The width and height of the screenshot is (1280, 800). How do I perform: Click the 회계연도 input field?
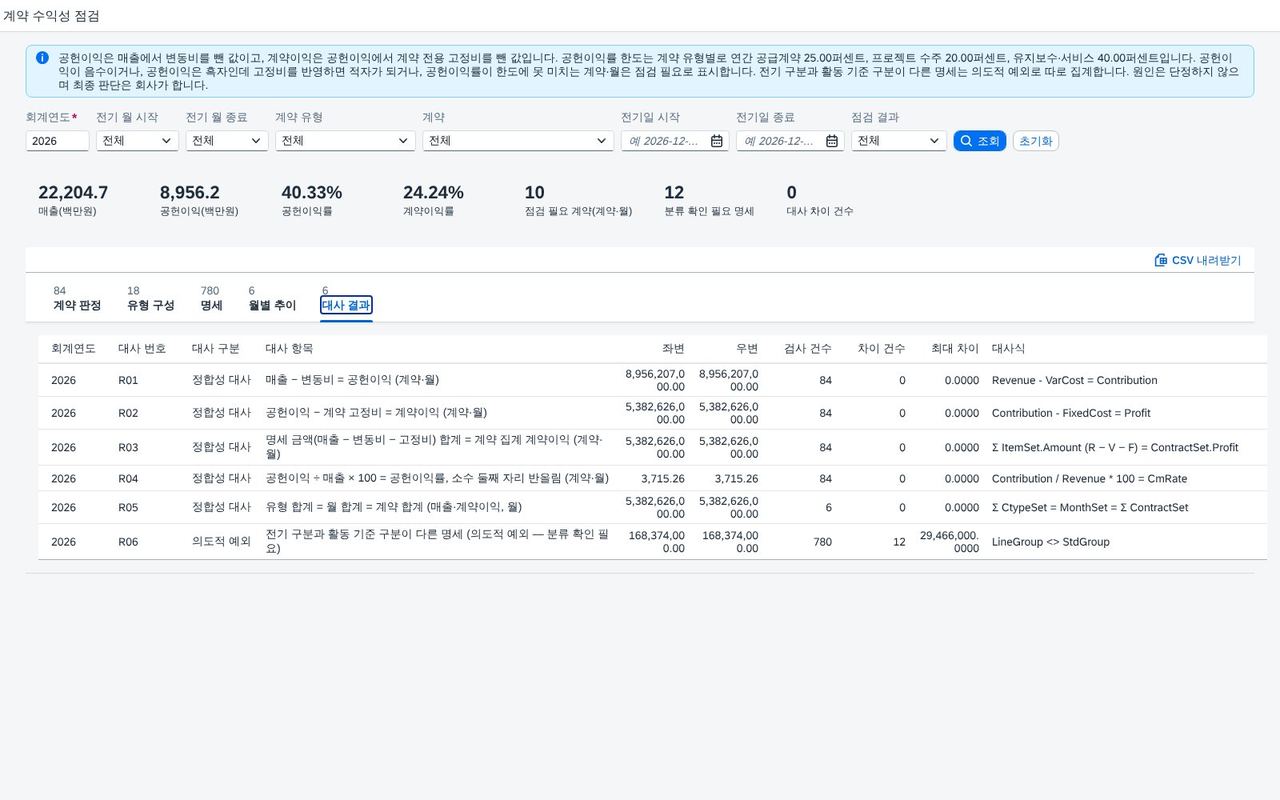click(x=57, y=141)
